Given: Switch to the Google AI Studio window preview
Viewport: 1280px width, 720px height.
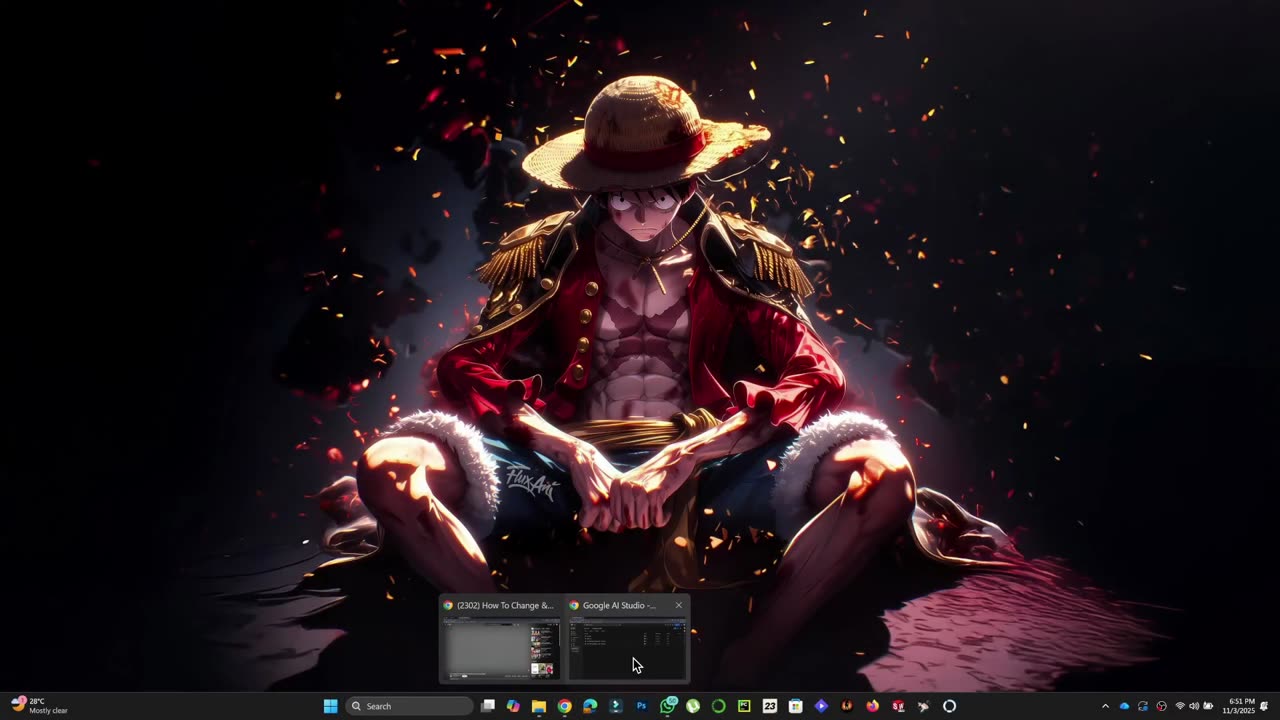Looking at the screenshot, I should coord(627,649).
